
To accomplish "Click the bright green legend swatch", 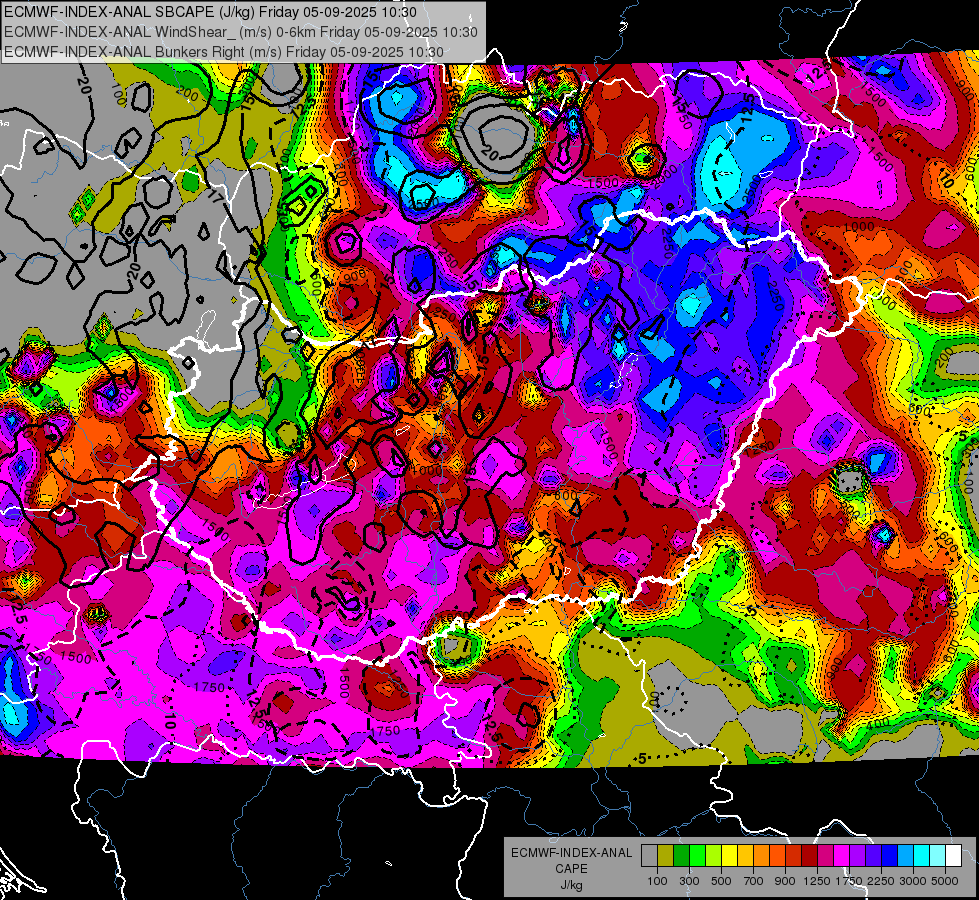I will pos(697,855).
